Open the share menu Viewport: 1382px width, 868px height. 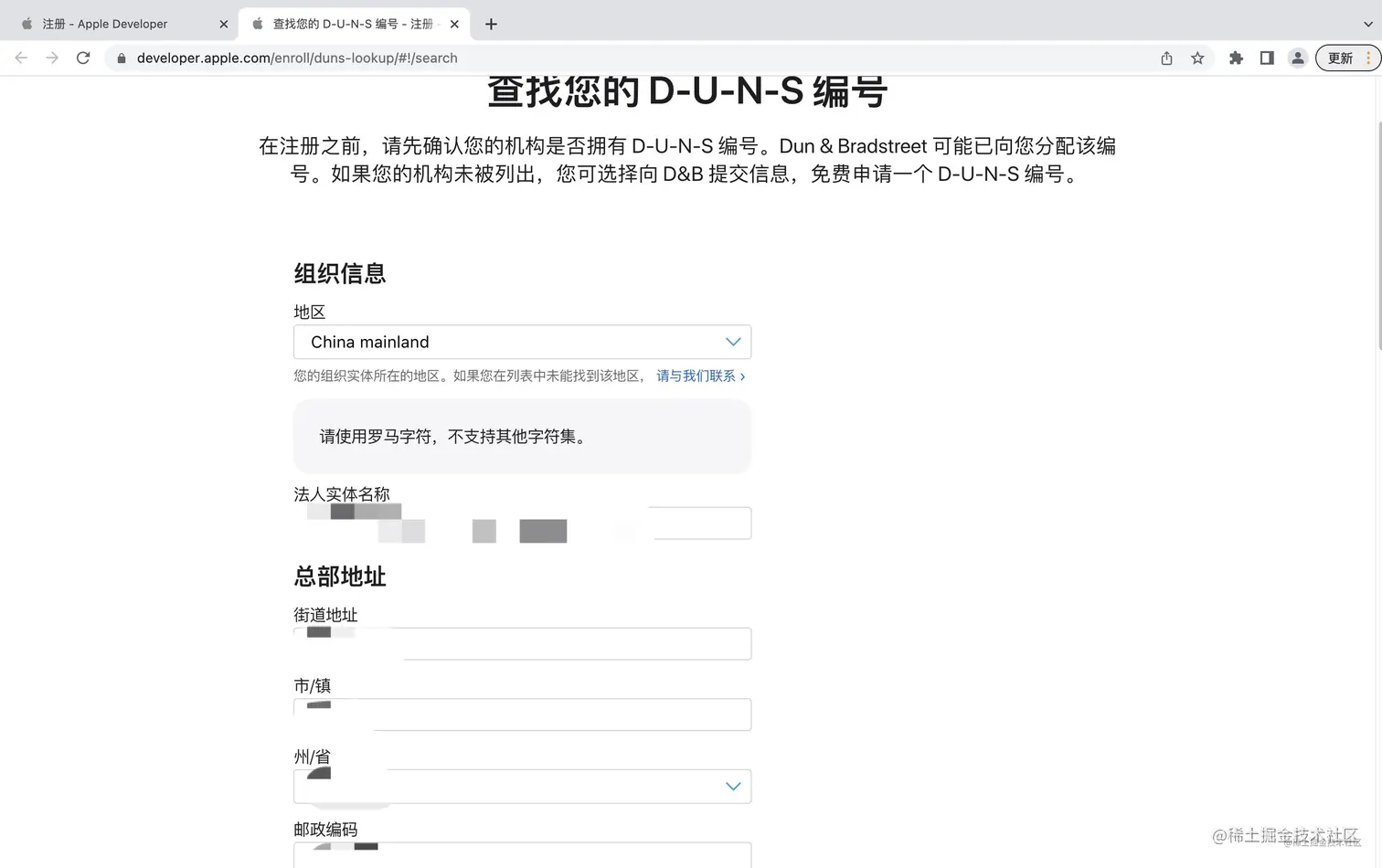1166,58
